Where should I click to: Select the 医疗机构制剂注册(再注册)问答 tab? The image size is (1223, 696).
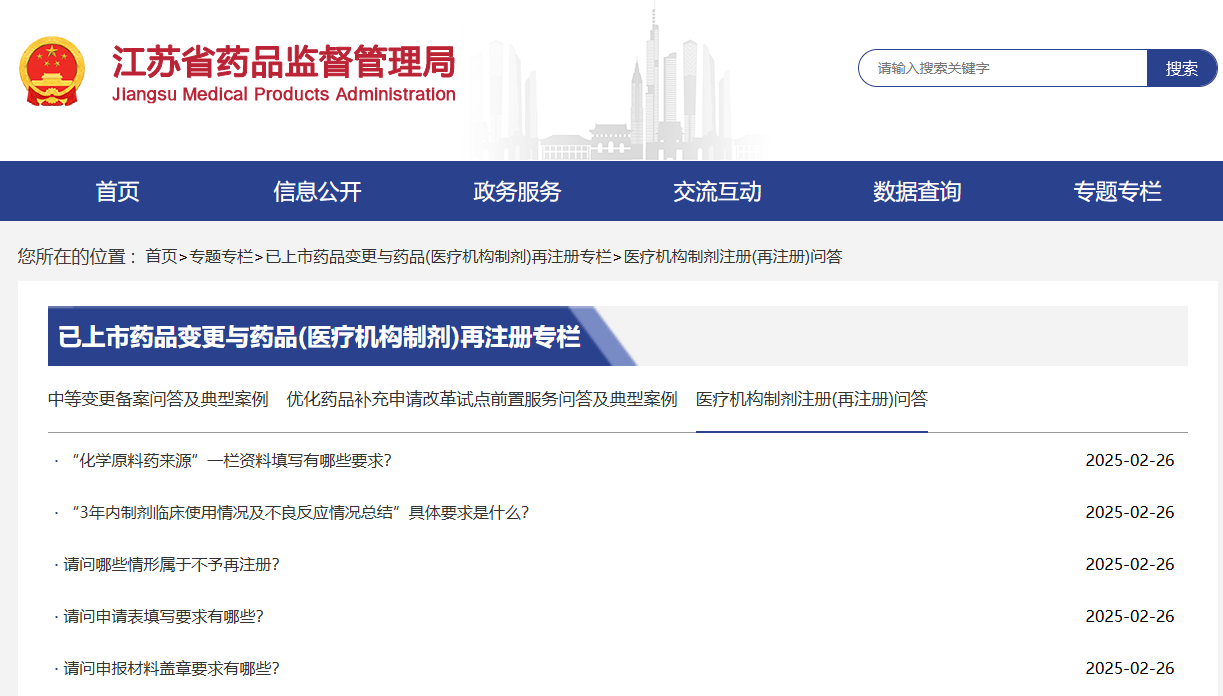(811, 399)
